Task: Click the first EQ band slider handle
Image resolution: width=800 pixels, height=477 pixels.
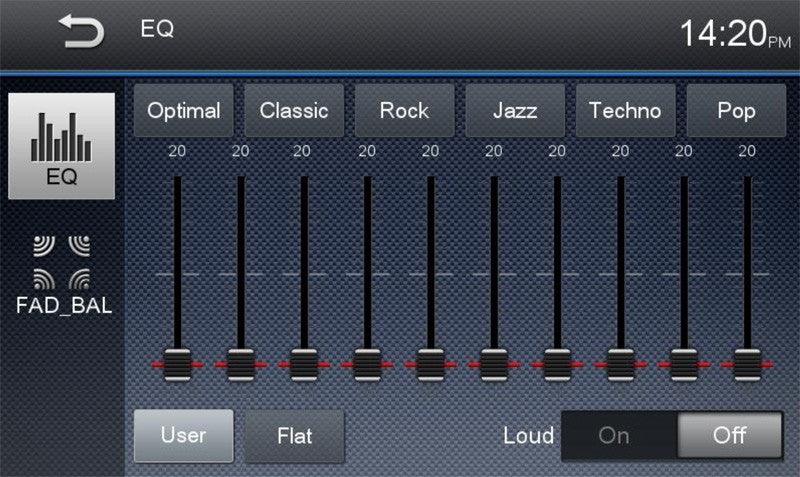Action: 177,365
